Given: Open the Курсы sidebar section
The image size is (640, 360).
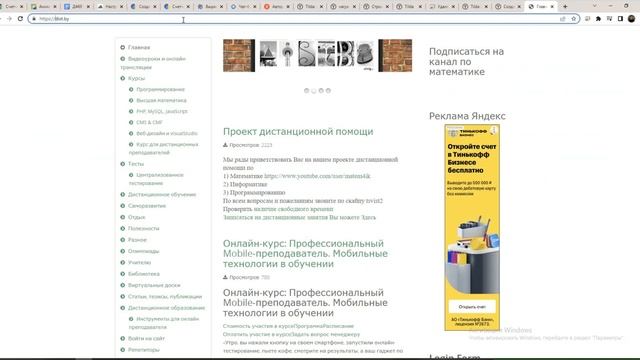Looking at the screenshot, I should click(136, 78).
